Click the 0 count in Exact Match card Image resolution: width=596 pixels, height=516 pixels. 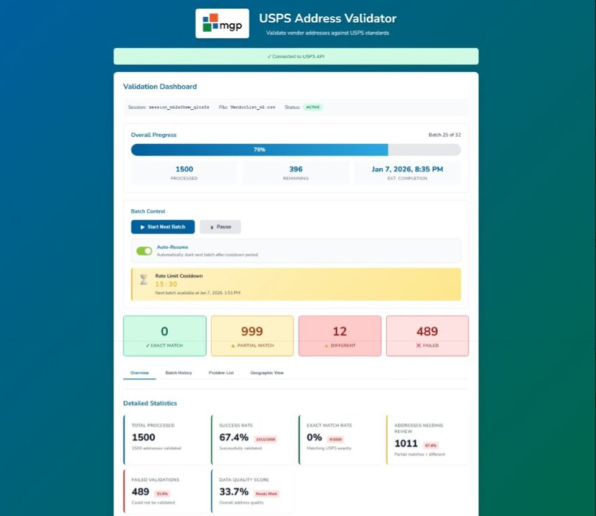tap(165, 331)
